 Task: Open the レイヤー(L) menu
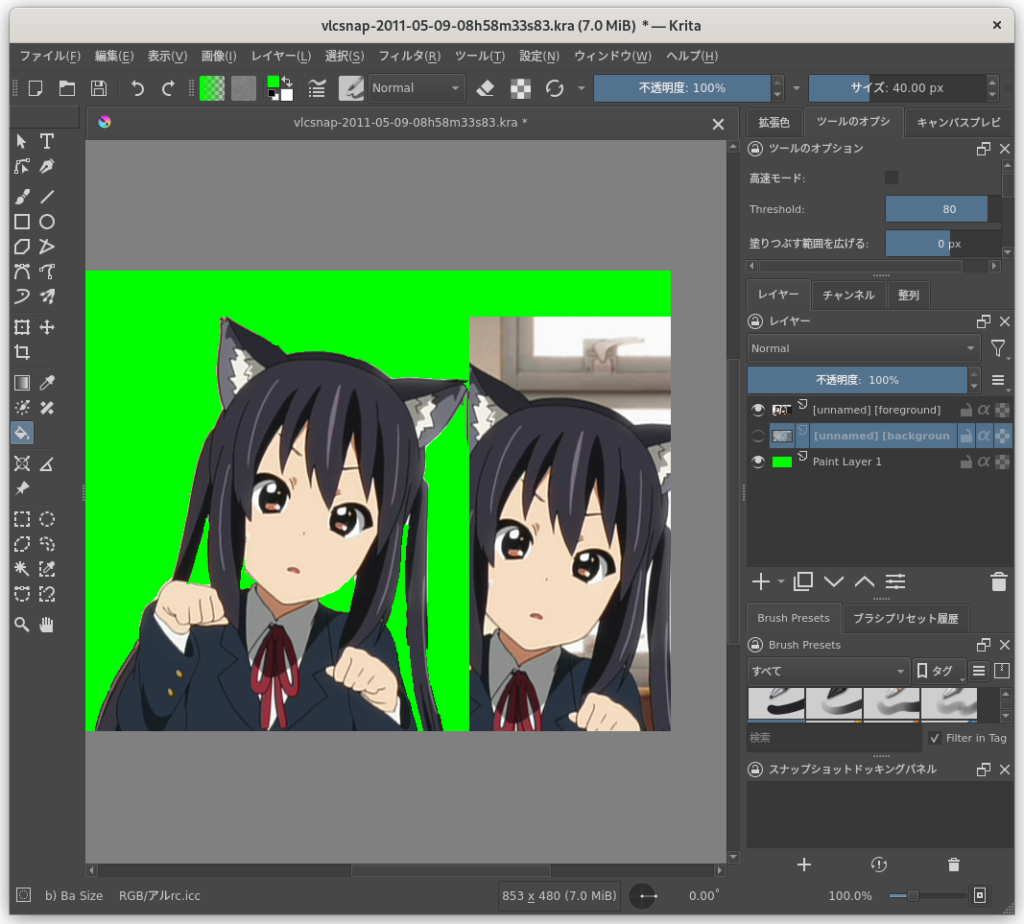point(281,56)
